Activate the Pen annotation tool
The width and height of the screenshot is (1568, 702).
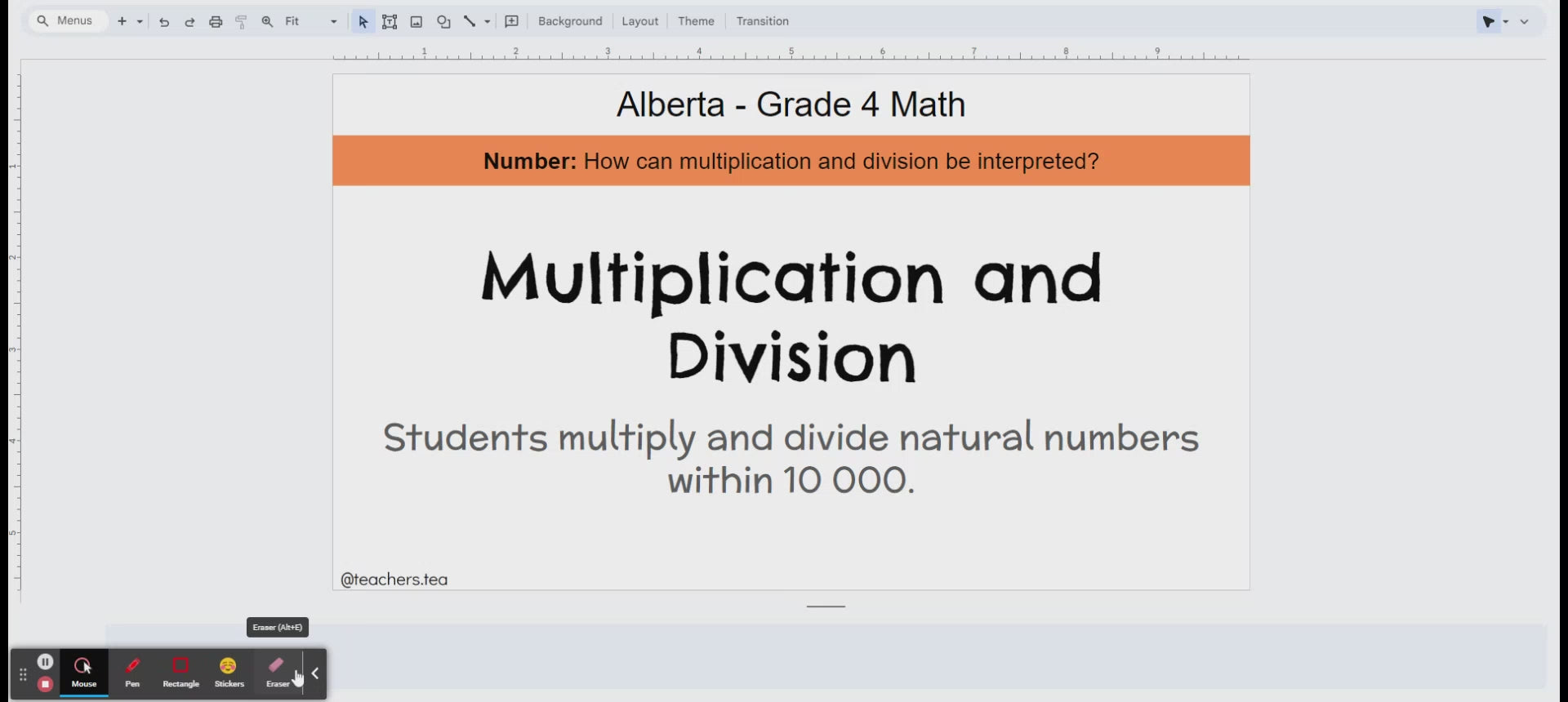point(132,673)
